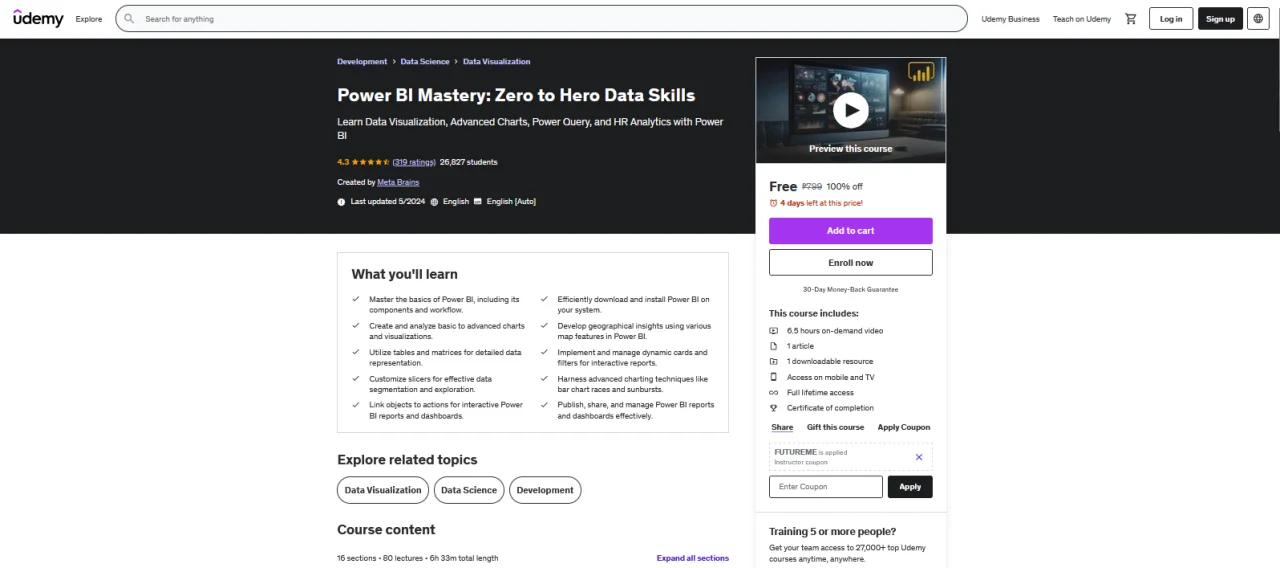The width and height of the screenshot is (1280, 568).
Task: Click the 30-Day Money-Back Guarantee text
Action: point(851,289)
